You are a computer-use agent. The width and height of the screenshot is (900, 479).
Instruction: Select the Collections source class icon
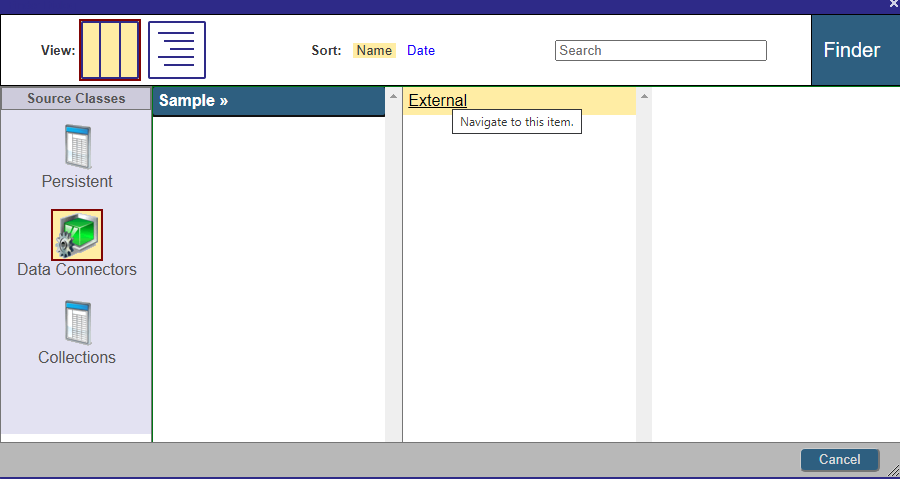(77, 322)
